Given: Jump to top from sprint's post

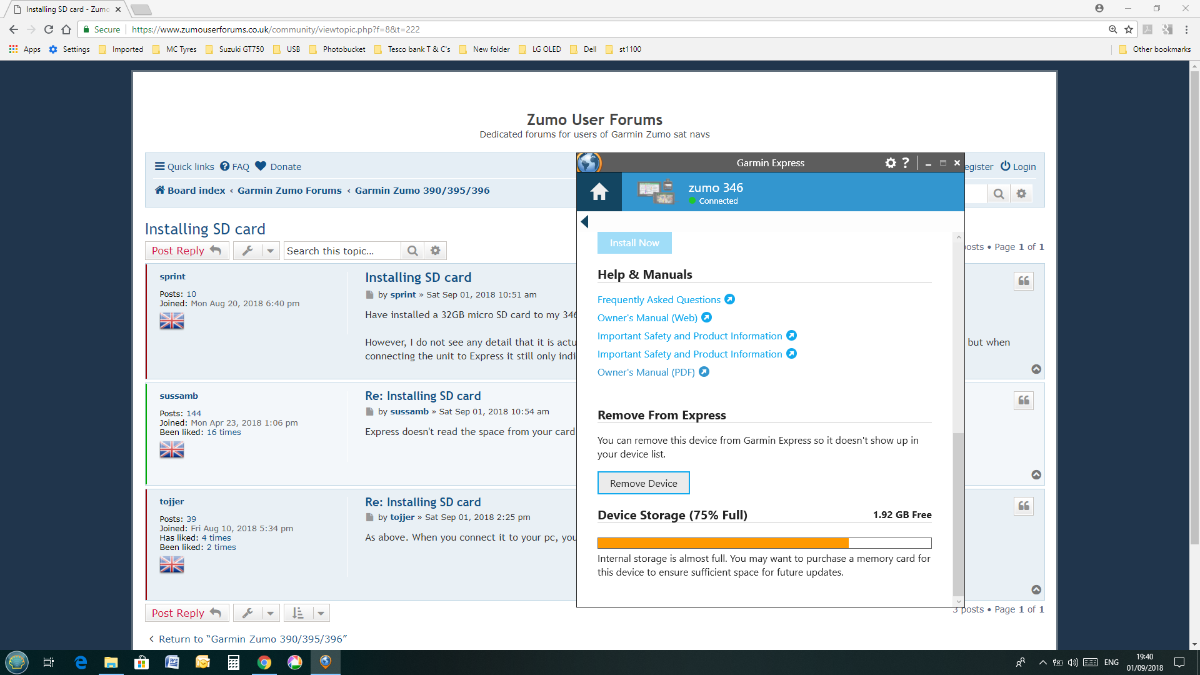Looking at the screenshot, I should click(x=1036, y=369).
